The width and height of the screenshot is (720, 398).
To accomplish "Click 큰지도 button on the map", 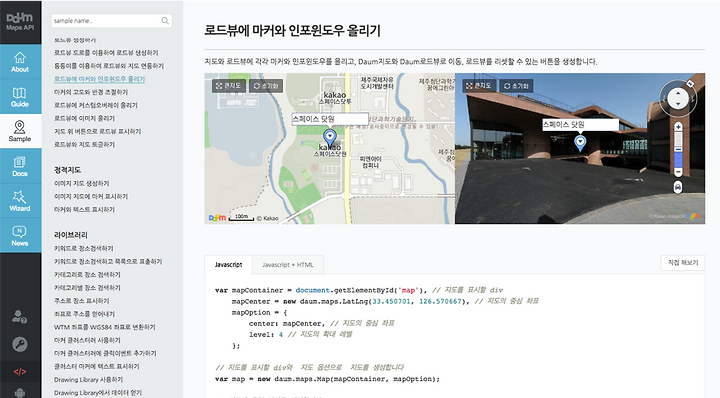I will click(x=229, y=86).
